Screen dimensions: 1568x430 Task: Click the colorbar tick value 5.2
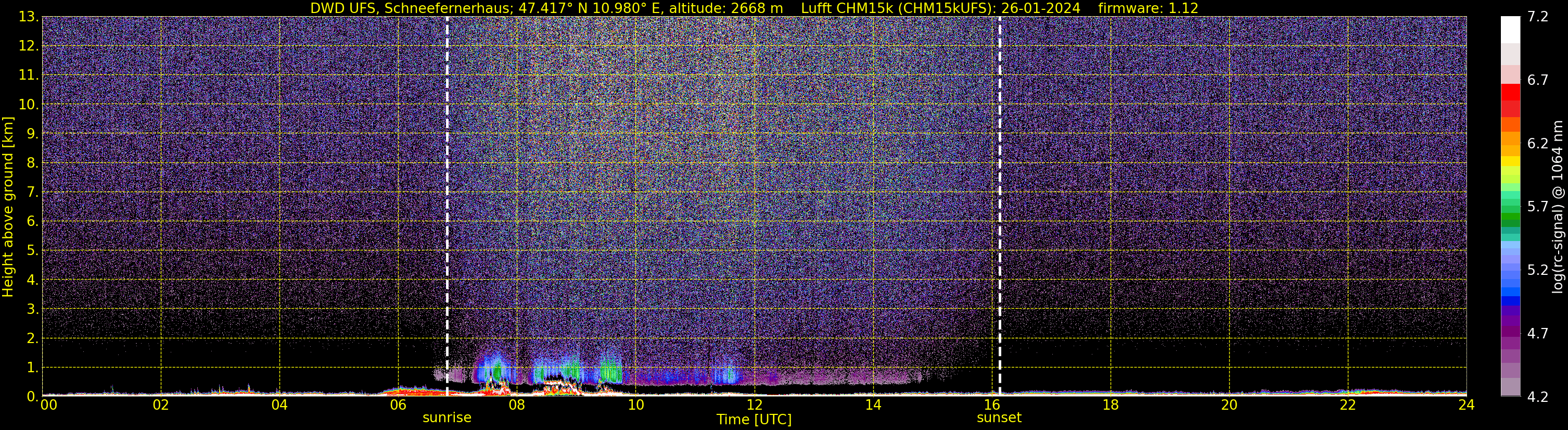pyautogui.click(x=1538, y=270)
